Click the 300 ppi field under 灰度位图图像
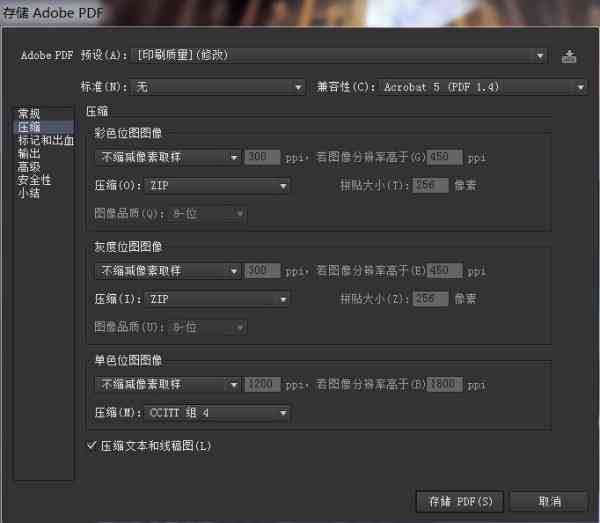The image size is (600, 523). 262,270
